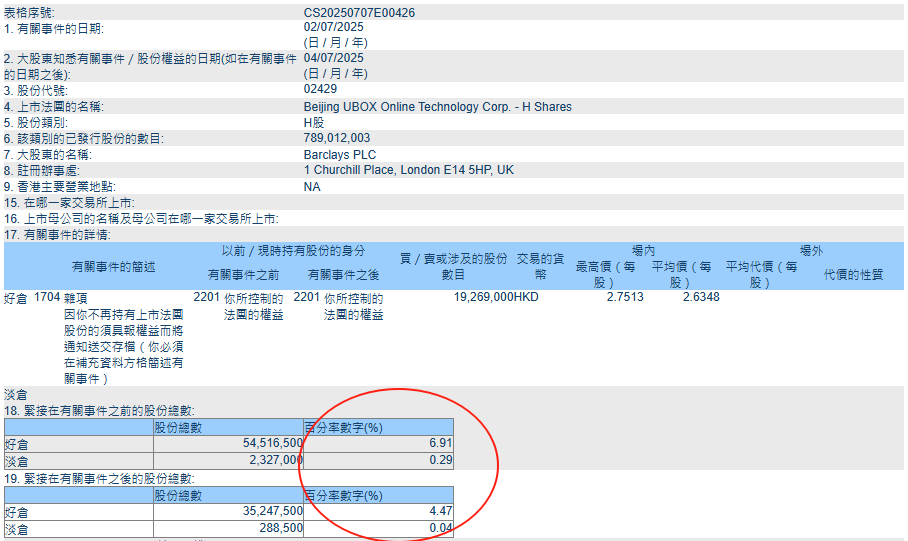Click the header 以前 / 現時持有股份的身分
Screen dimensions: 908x541
pos(294,251)
